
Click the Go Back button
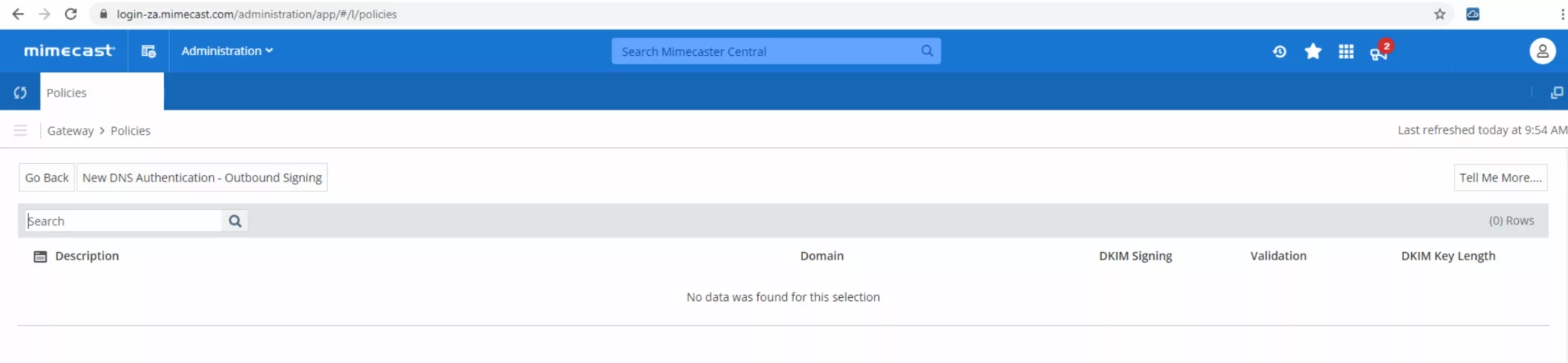pos(47,178)
